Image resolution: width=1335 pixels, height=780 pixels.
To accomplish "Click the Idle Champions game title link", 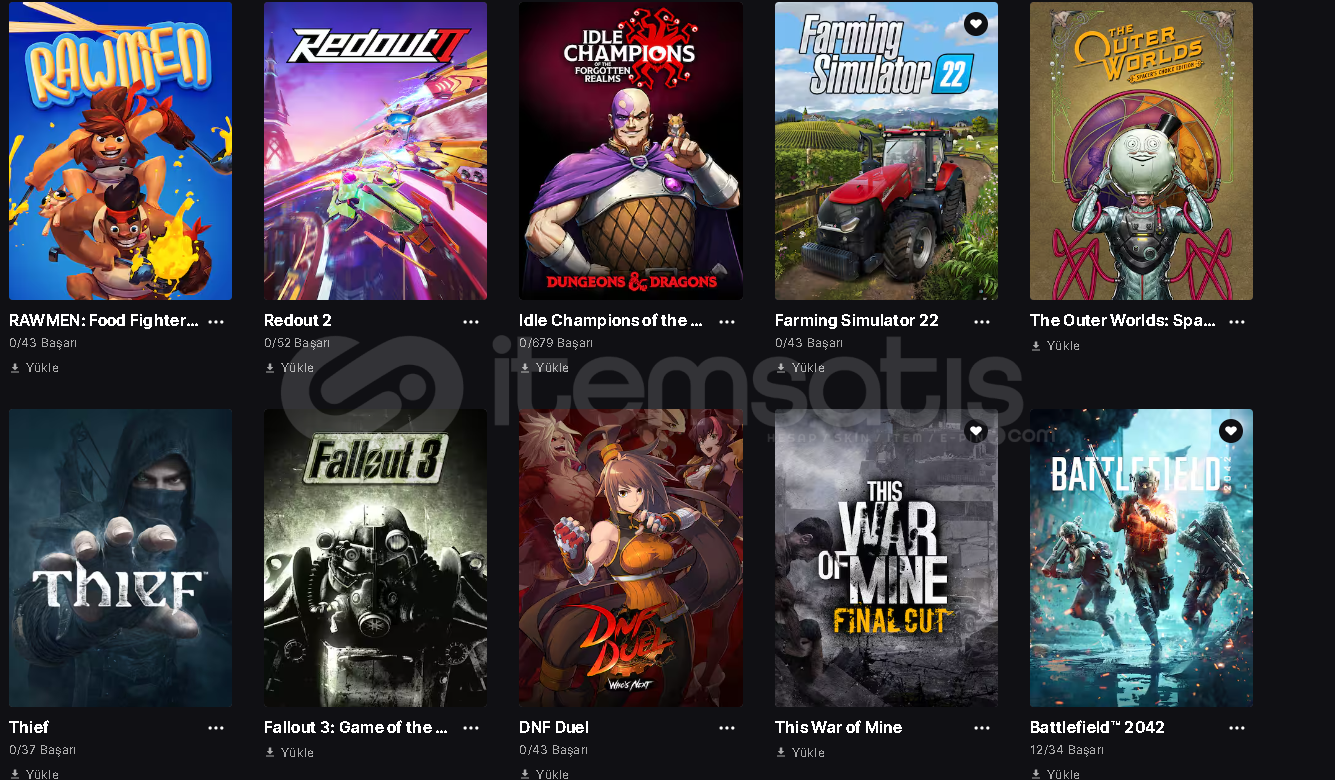I will pos(603,321).
